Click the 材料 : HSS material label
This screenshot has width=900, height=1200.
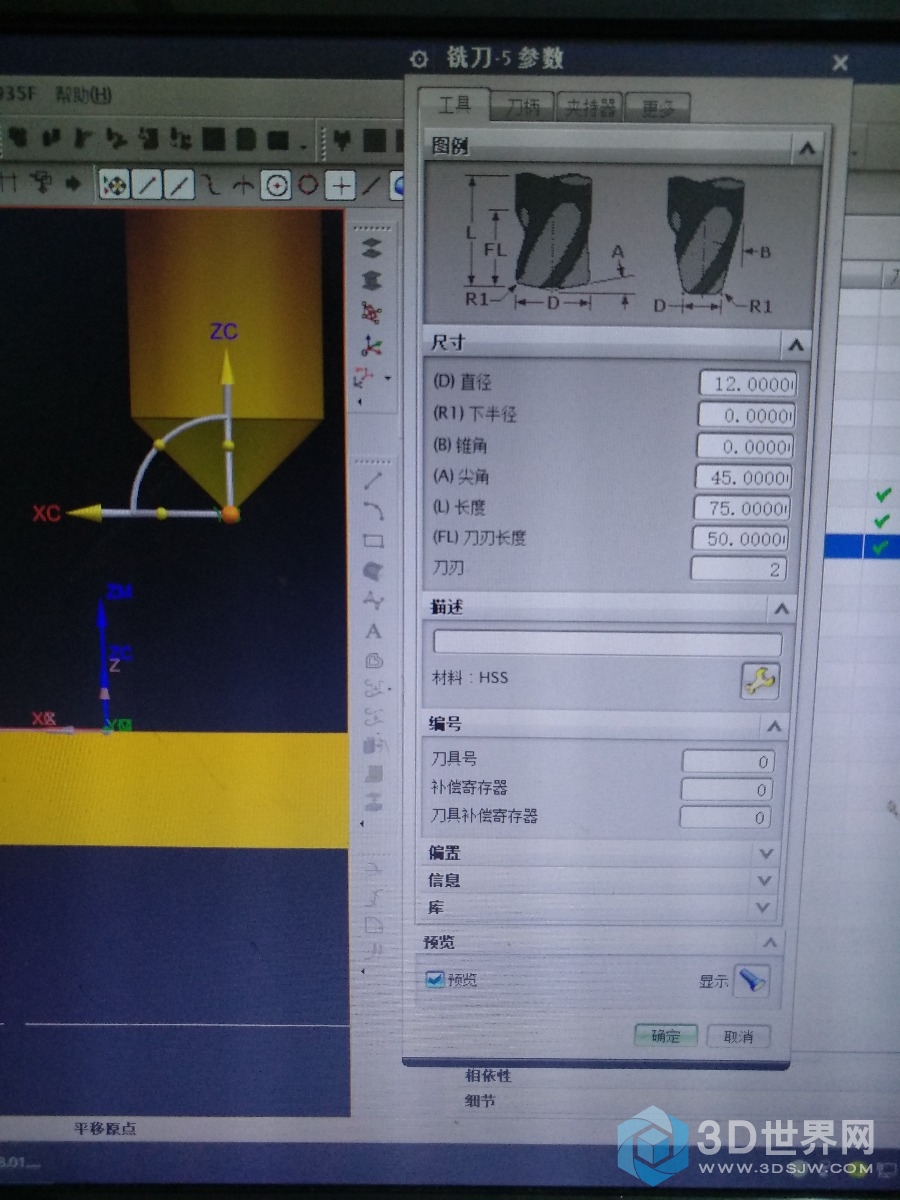469,677
